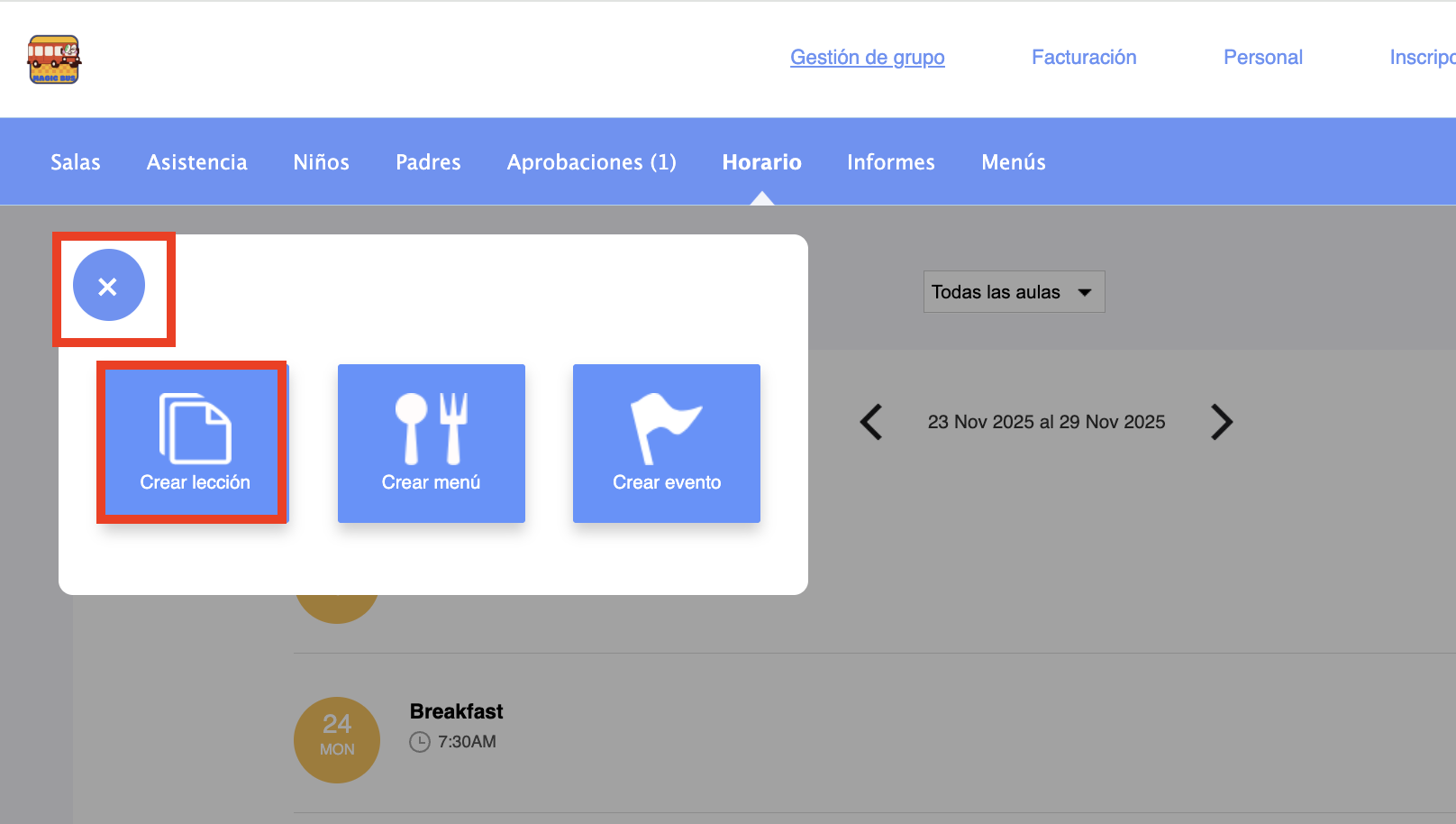Close the creation popup with the X button
Image resolution: width=1456 pixels, height=824 pixels.
[x=109, y=286]
